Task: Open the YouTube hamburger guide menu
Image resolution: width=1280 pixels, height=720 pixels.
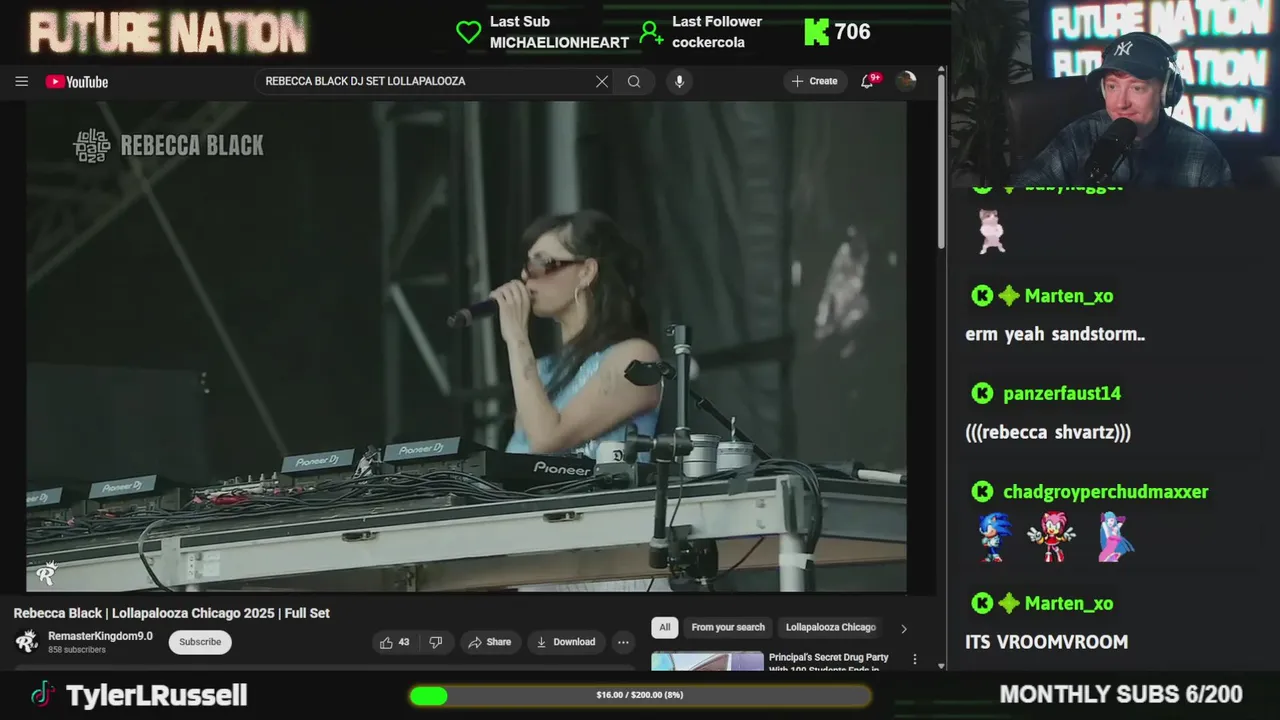Action: (x=21, y=82)
